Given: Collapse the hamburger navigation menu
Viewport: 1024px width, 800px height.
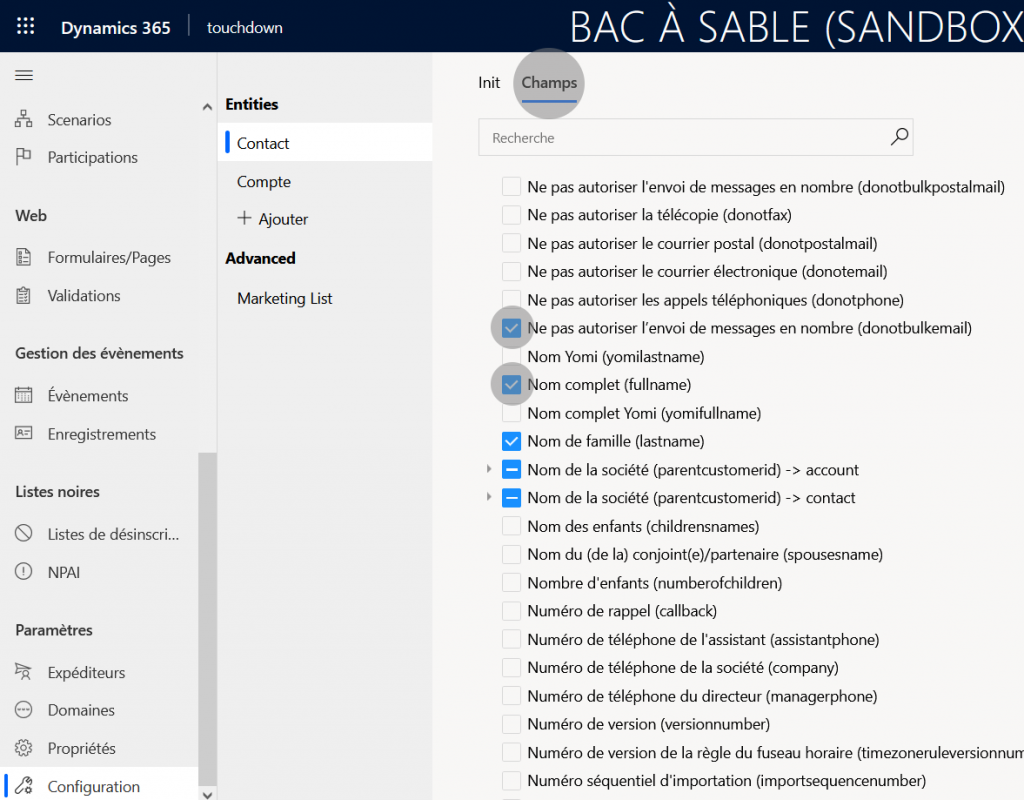Looking at the screenshot, I should pos(24,76).
